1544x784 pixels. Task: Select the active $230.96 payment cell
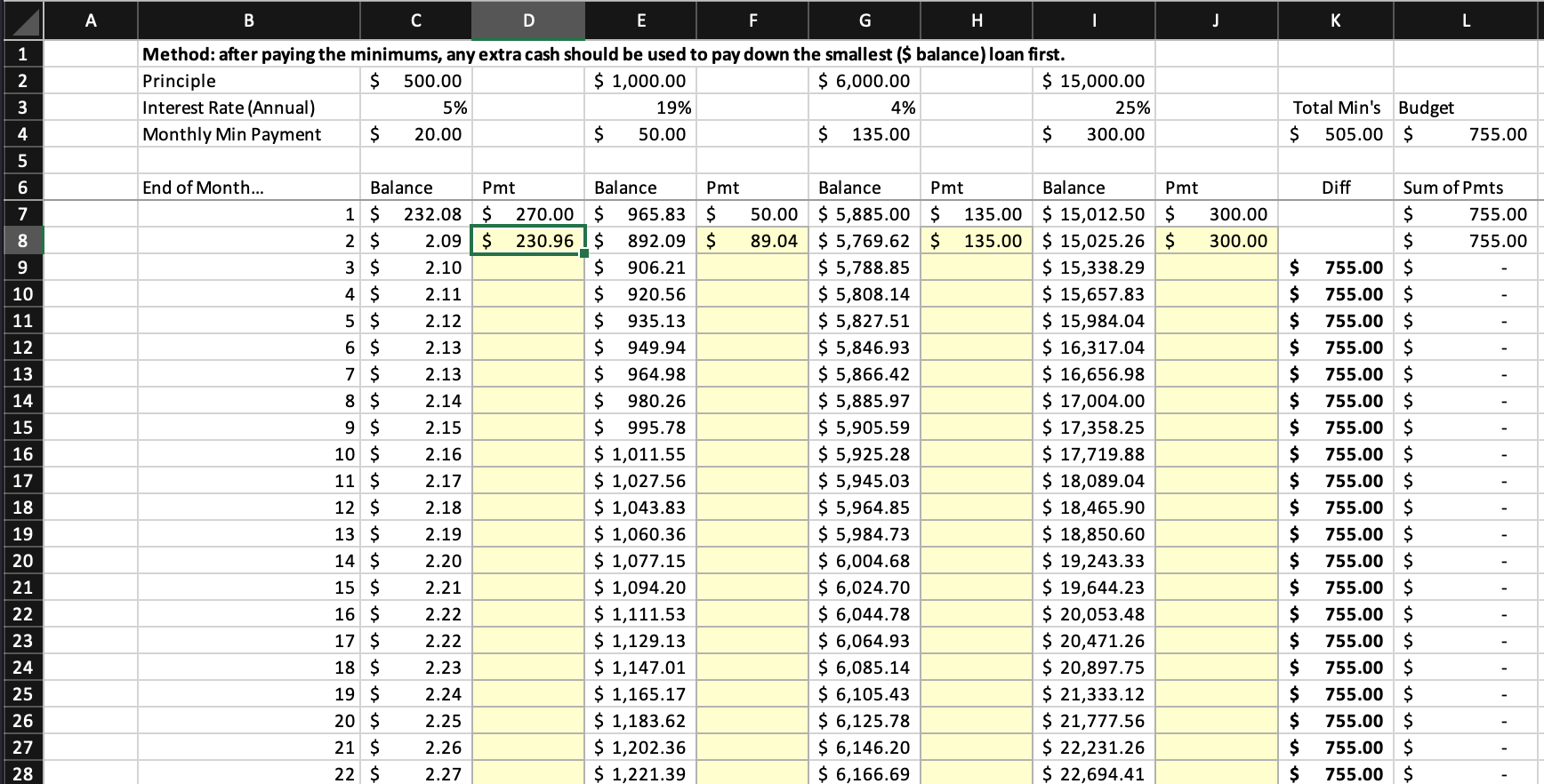[528, 241]
